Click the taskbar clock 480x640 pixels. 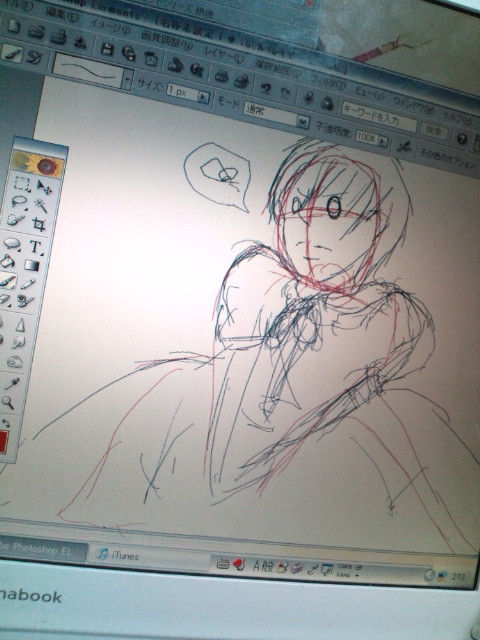458,576
